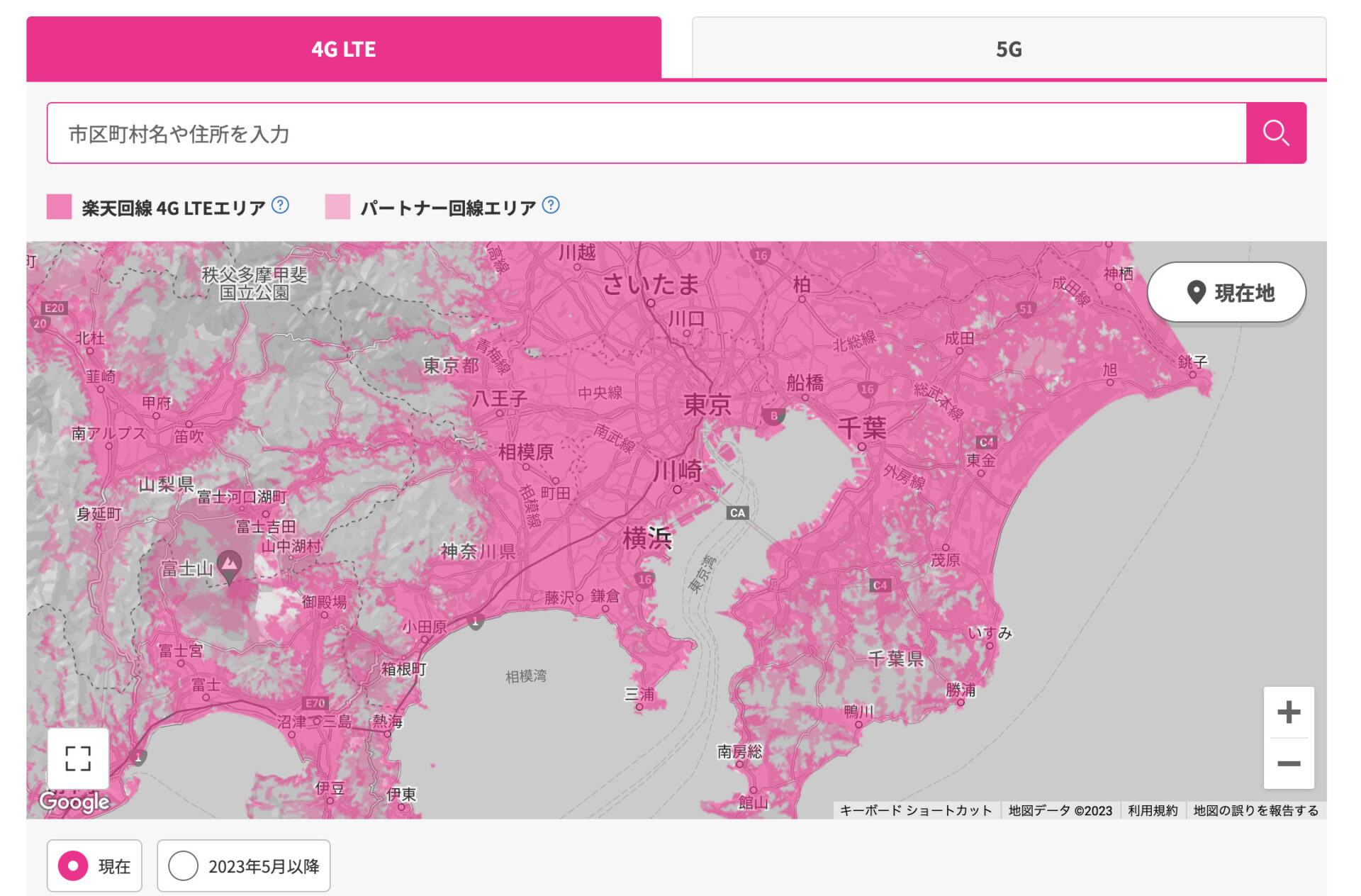Click the Google logo on map
This screenshot has height=896, width=1361.
[x=74, y=801]
